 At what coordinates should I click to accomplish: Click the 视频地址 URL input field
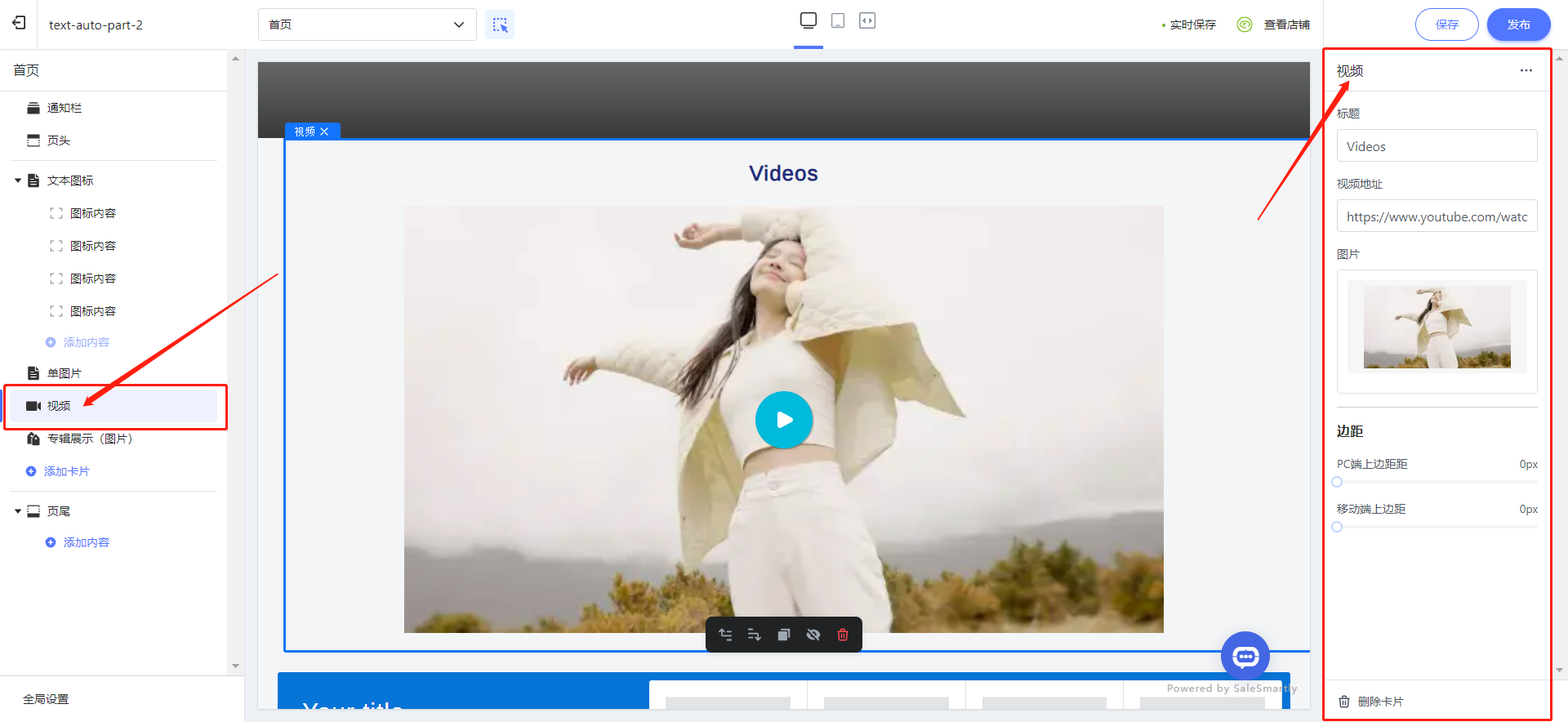click(1437, 216)
